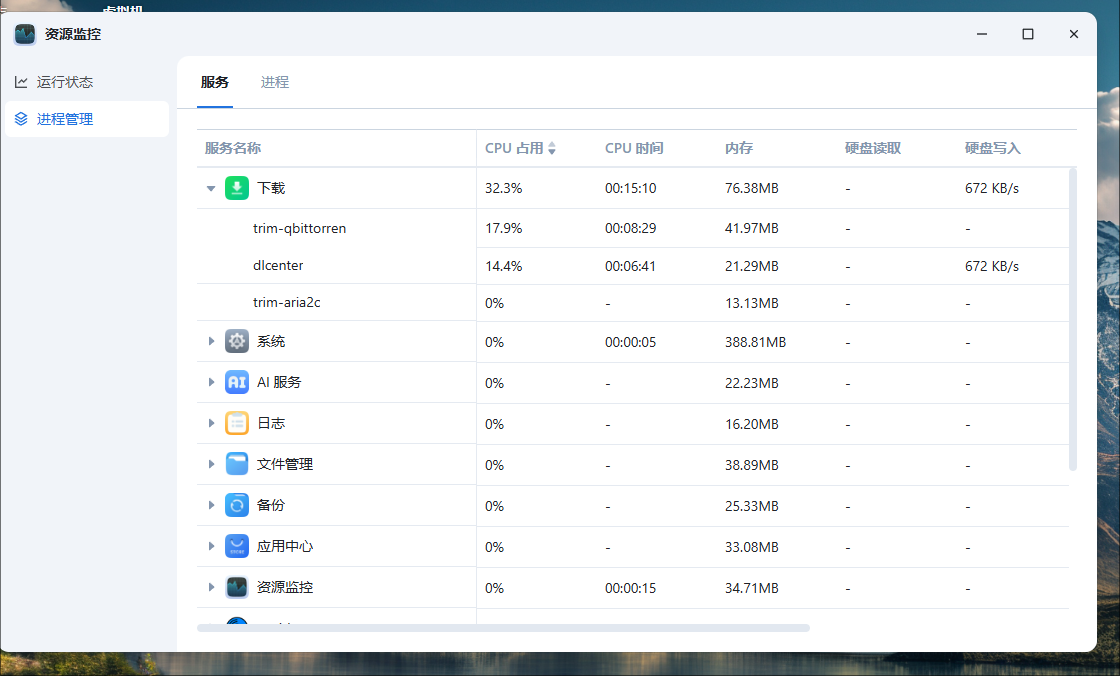This screenshot has height=676, width=1120.
Task: Click the 25.33MB memory value
Action: click(751, 506)
